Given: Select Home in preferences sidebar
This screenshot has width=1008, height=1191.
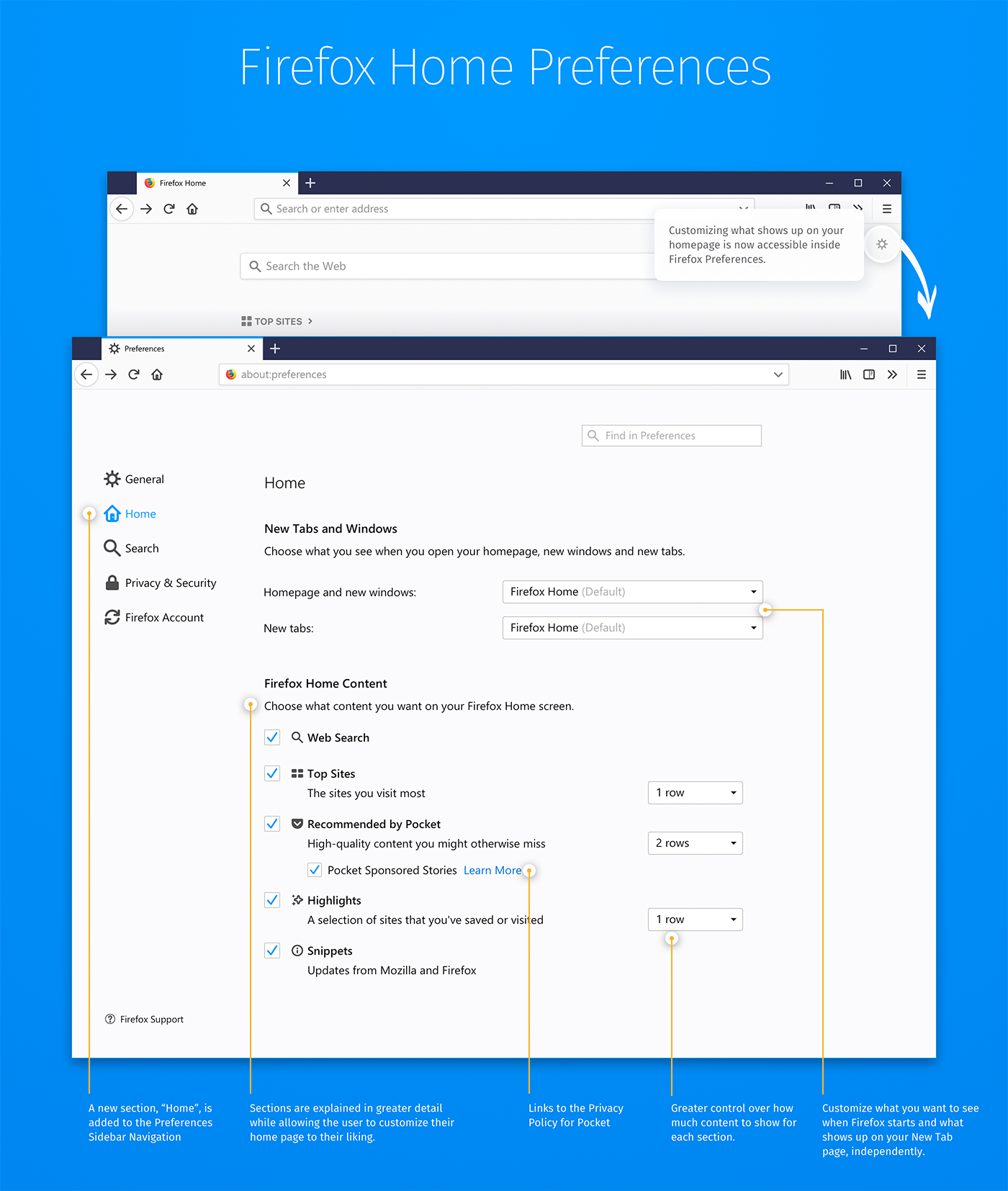Looking at the screenshot, I should tap(130, 513).
